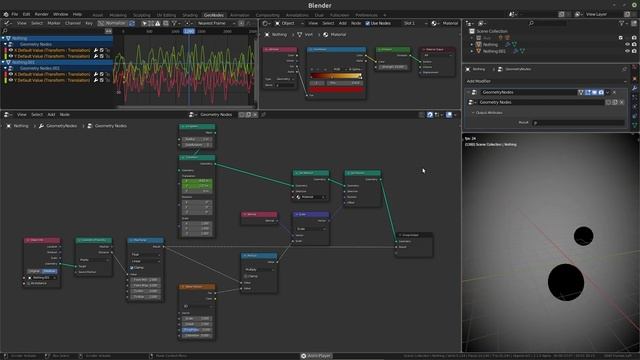Expand the Nothing.001 object in outliner
This screenshot has width=640, height=360.
click(x=471, y=51)
